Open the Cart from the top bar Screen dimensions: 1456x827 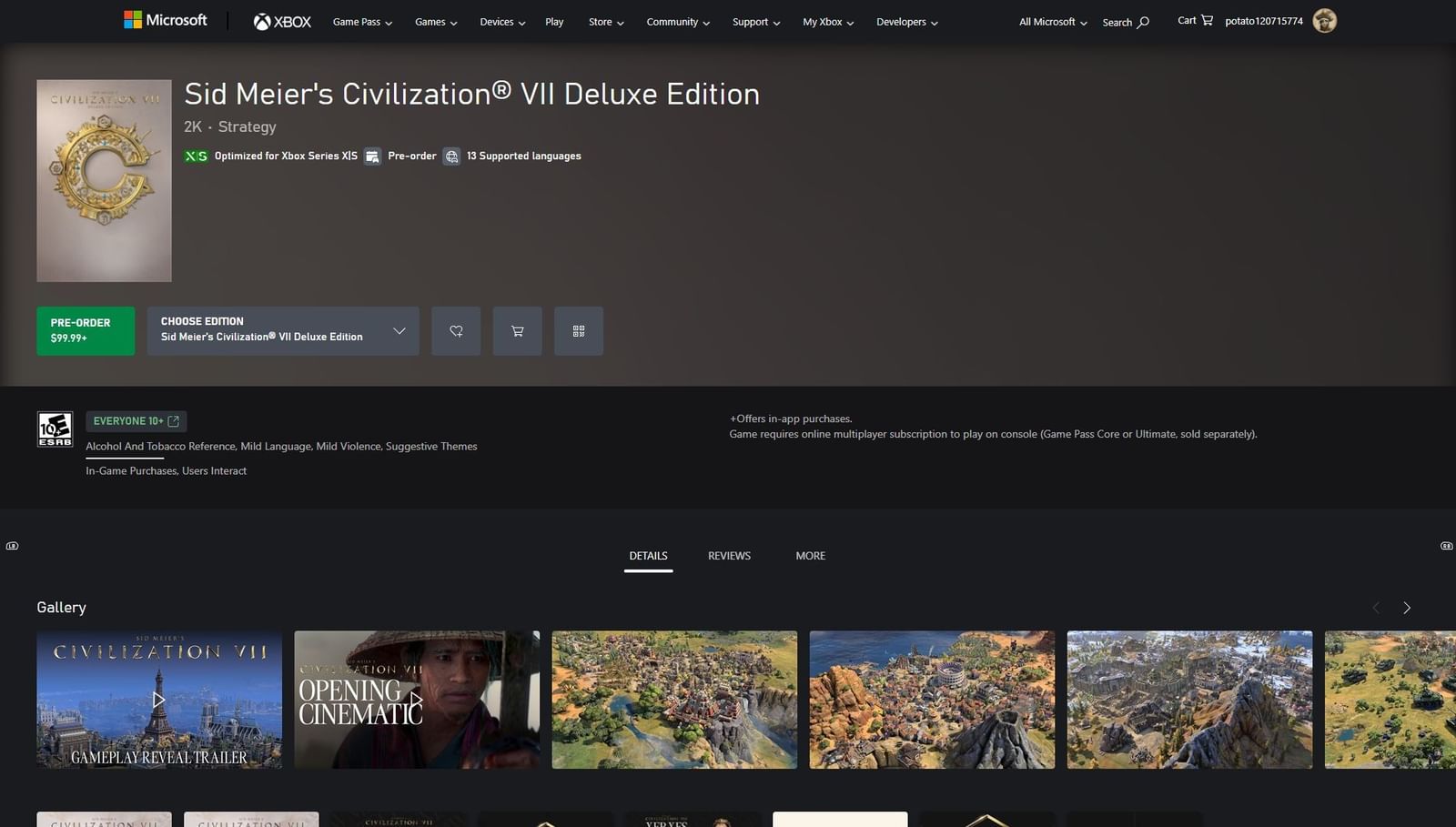tap(1193, 20)
